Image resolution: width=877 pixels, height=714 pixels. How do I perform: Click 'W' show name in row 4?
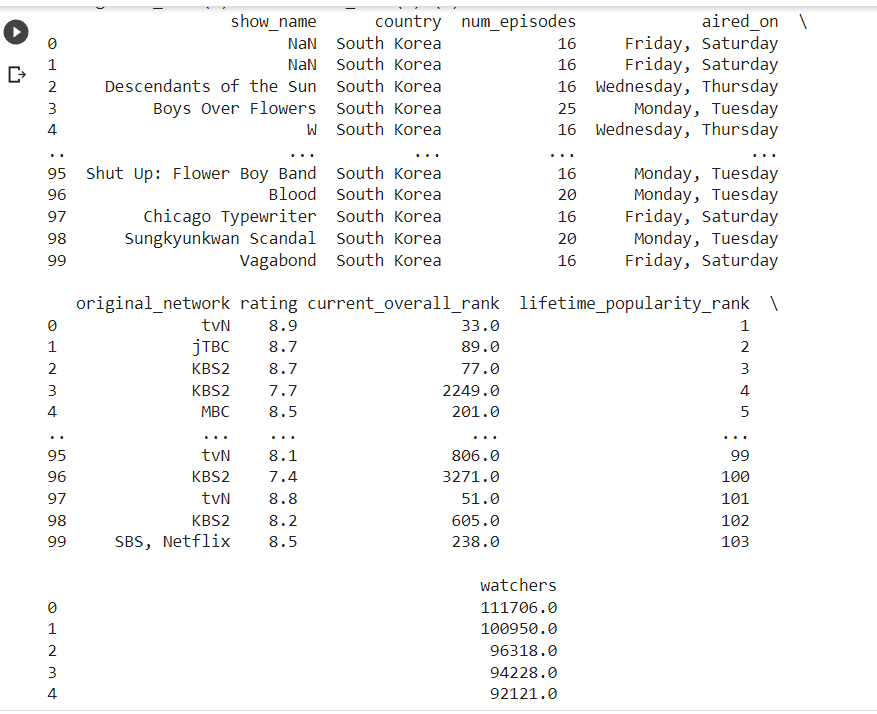tap(312, 130)
